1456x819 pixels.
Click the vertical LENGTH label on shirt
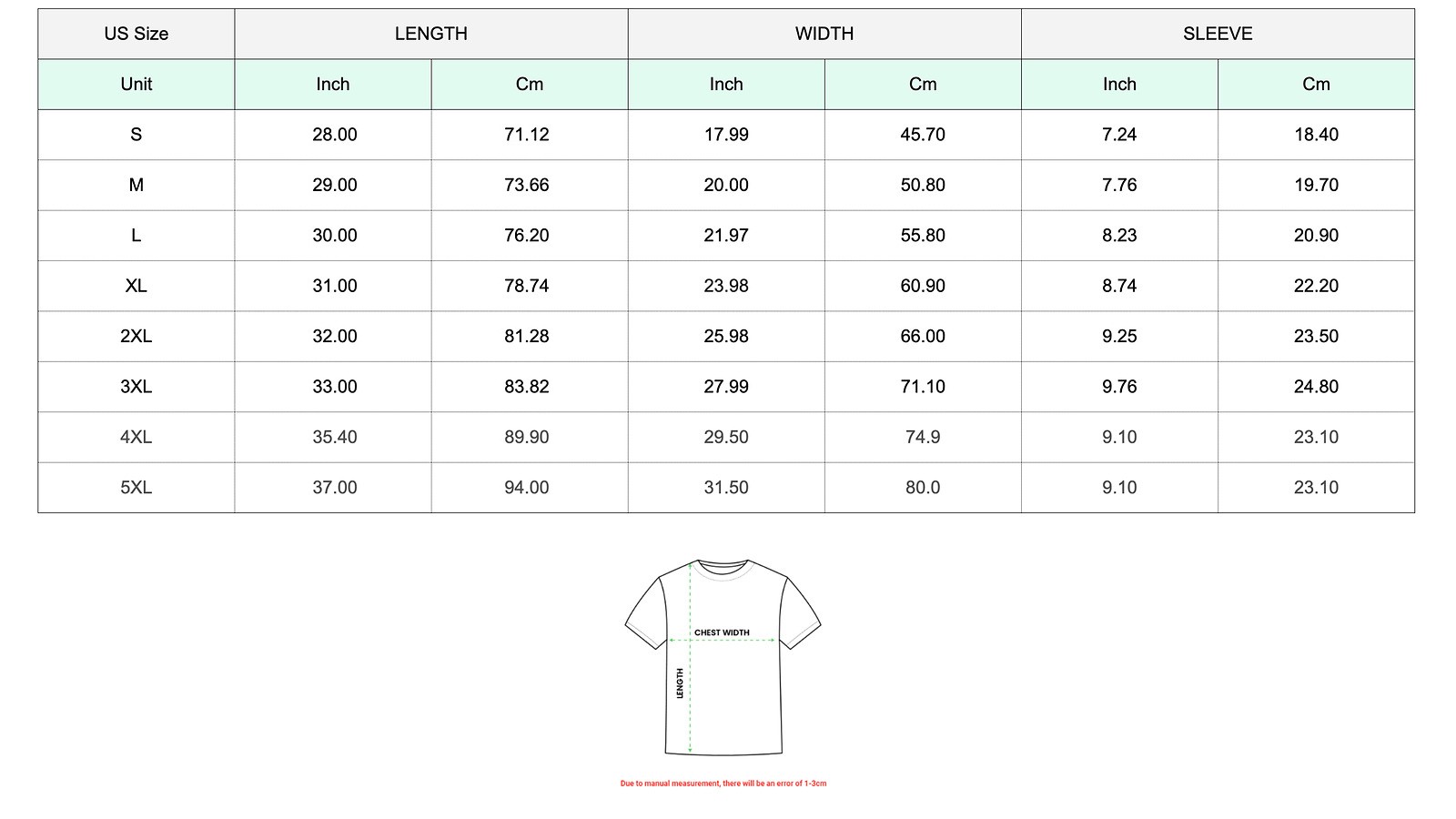click(x=680, y=683)
